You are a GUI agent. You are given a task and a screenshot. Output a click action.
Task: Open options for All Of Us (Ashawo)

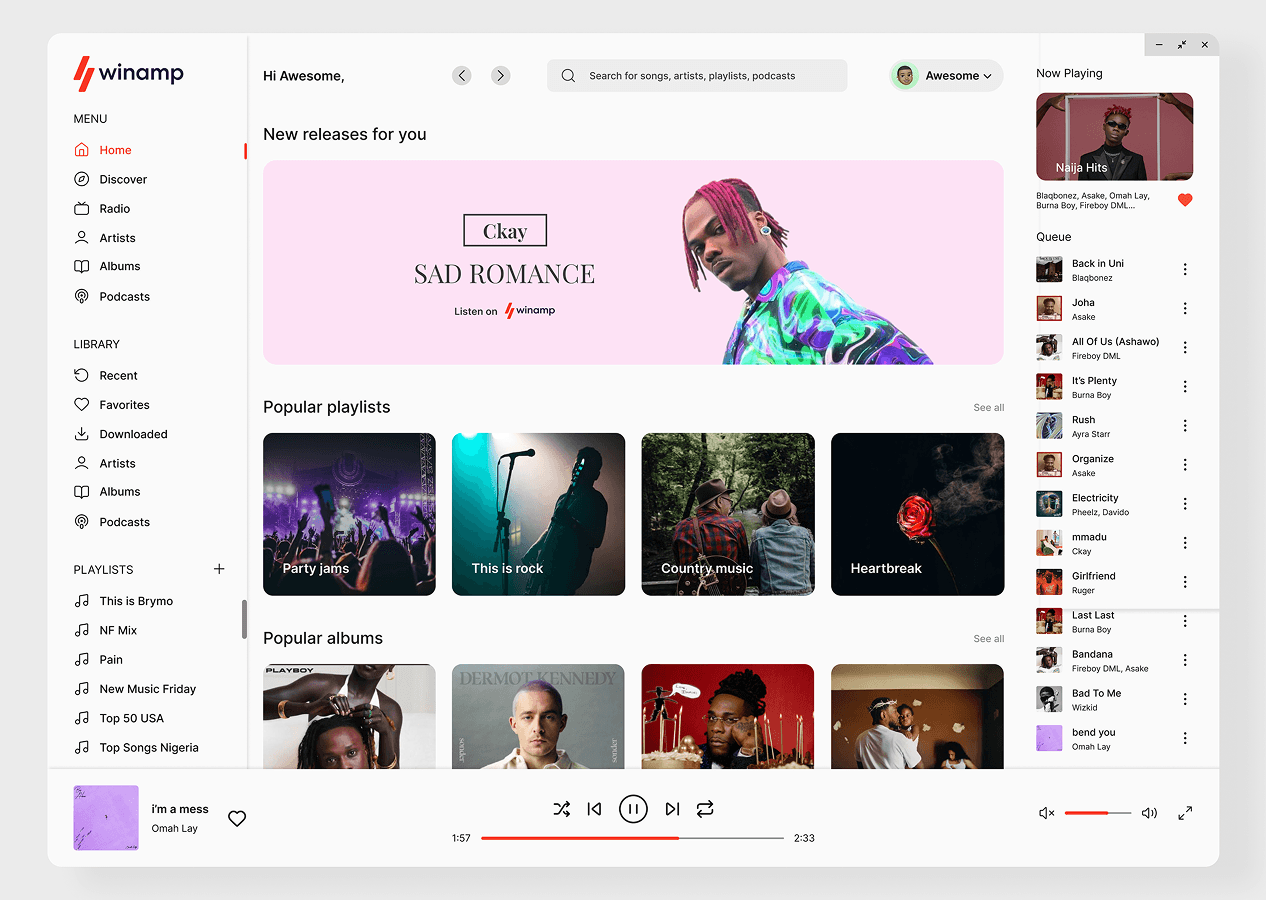(x=1185, y=347)
